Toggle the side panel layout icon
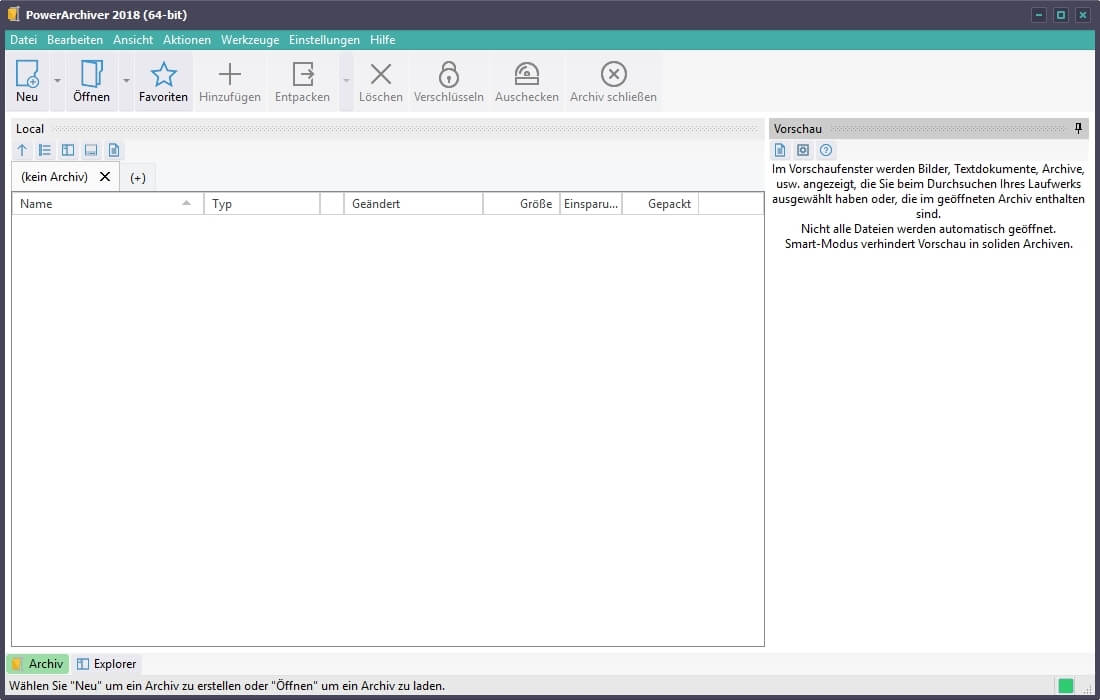This screenshot has height=700, width=1100. 68,150
